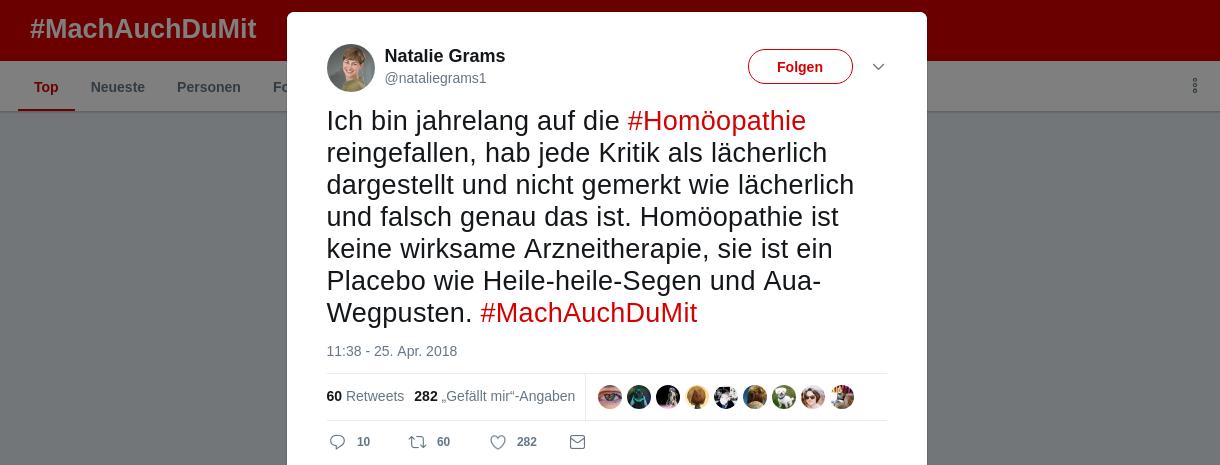The image size is (1220, 465).
Task: Click the #MachAuchDuMit hashtag in the tweet
Action: point(588,313)
